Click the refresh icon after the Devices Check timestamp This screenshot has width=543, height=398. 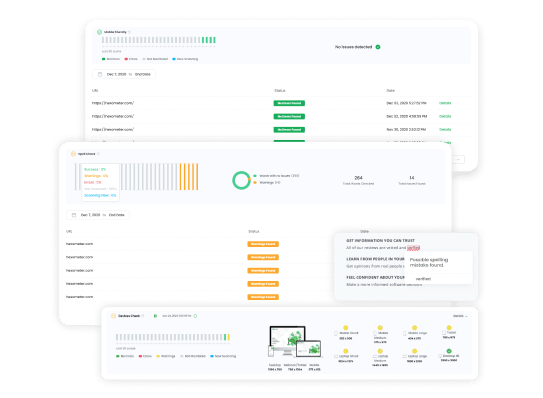[195, 316]
